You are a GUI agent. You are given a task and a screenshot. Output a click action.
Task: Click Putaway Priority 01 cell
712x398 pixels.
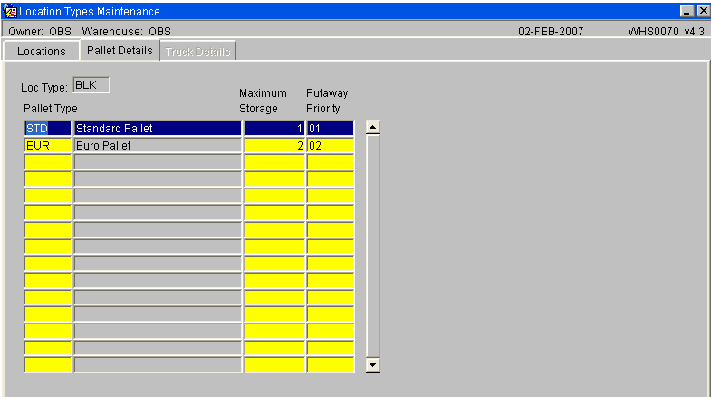point(330,128)
